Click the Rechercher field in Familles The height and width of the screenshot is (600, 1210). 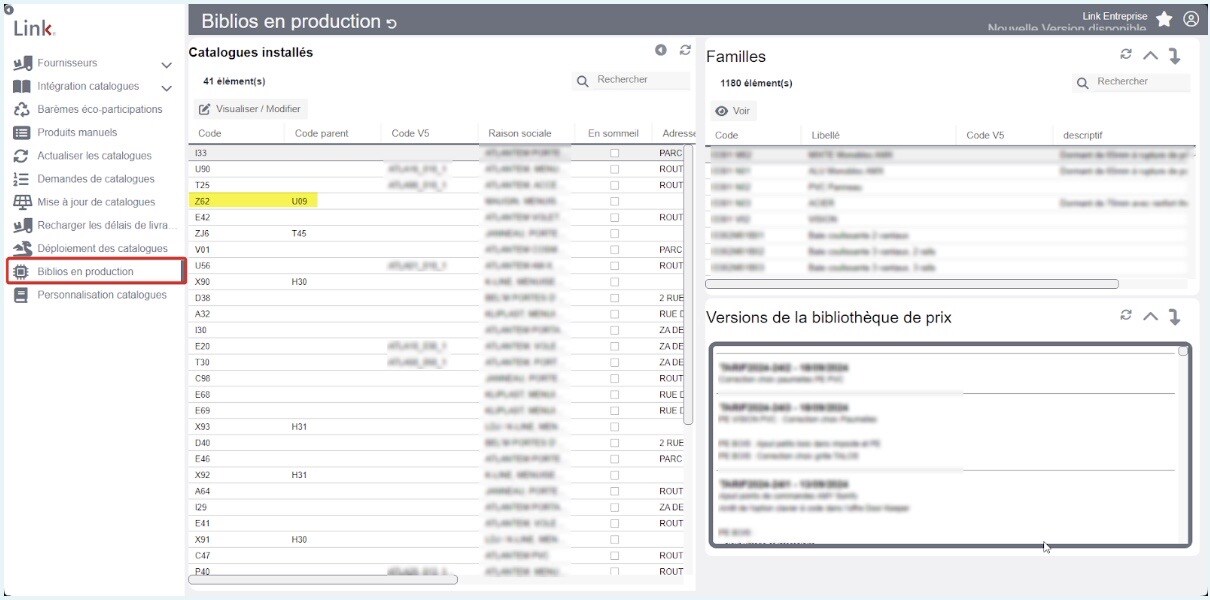[1131, 82]
